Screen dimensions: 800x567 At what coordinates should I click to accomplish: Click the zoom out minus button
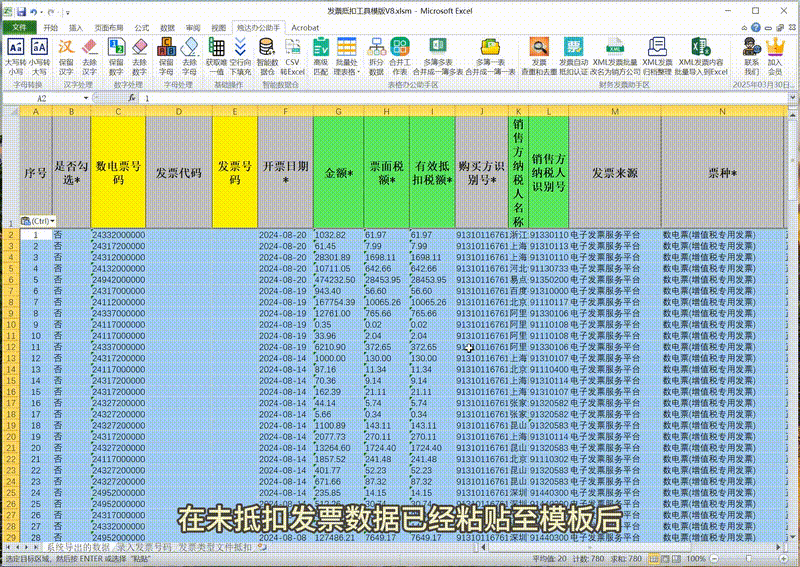[x=715, y=559]
